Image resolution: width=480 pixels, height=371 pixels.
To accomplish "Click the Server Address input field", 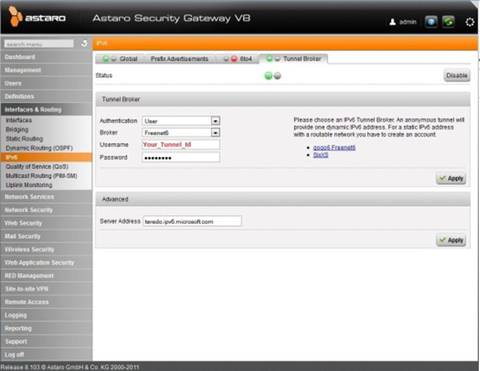I will pyautogui.click(x=192, y=221).
